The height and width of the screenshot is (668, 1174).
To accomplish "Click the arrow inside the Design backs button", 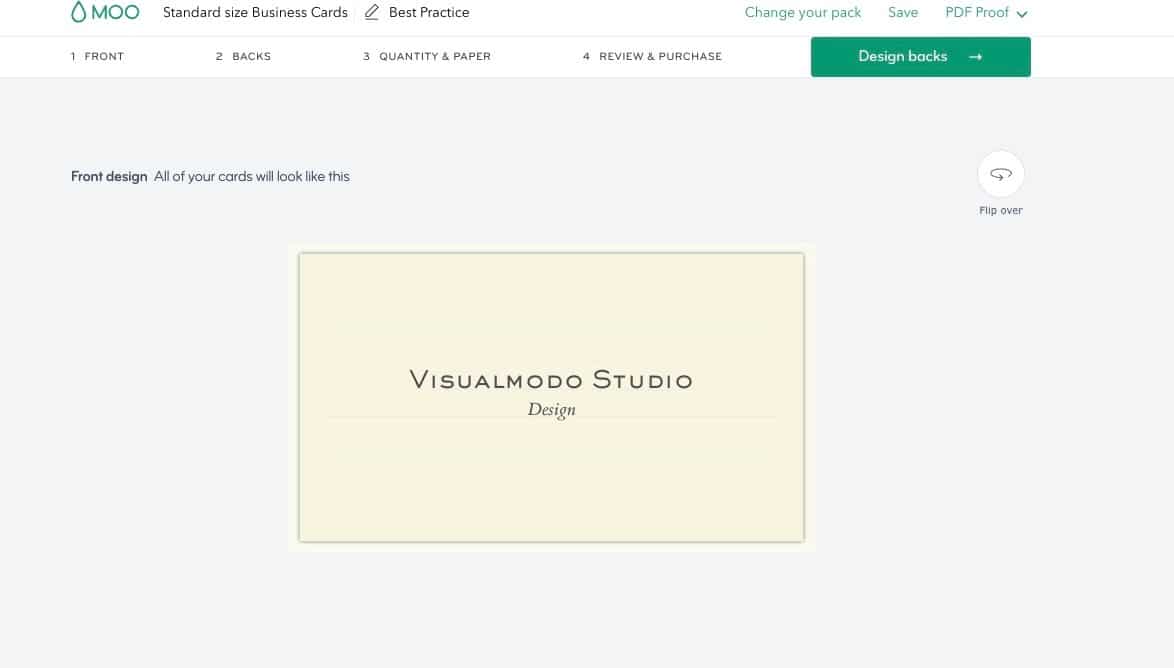I will [974, 56].
